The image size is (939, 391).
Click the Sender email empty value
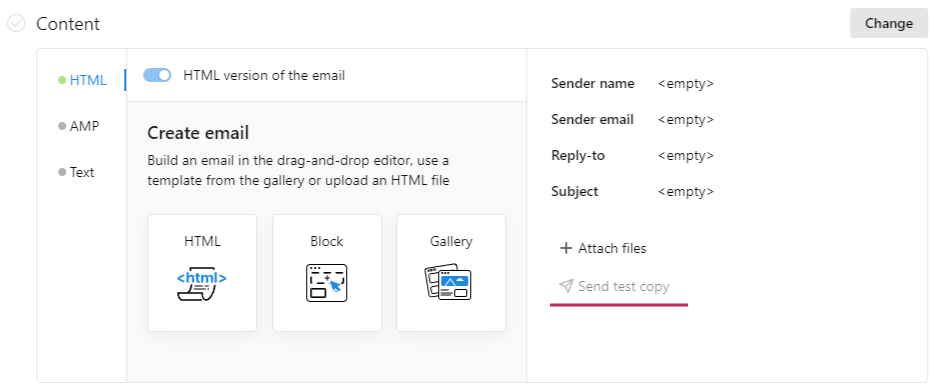point(686,120)
